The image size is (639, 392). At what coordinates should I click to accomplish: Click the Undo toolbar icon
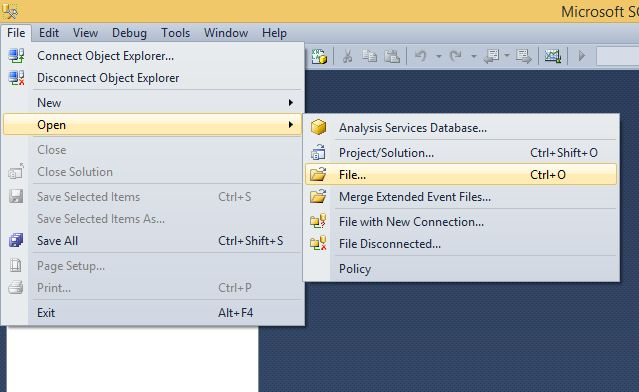(420, 56)
